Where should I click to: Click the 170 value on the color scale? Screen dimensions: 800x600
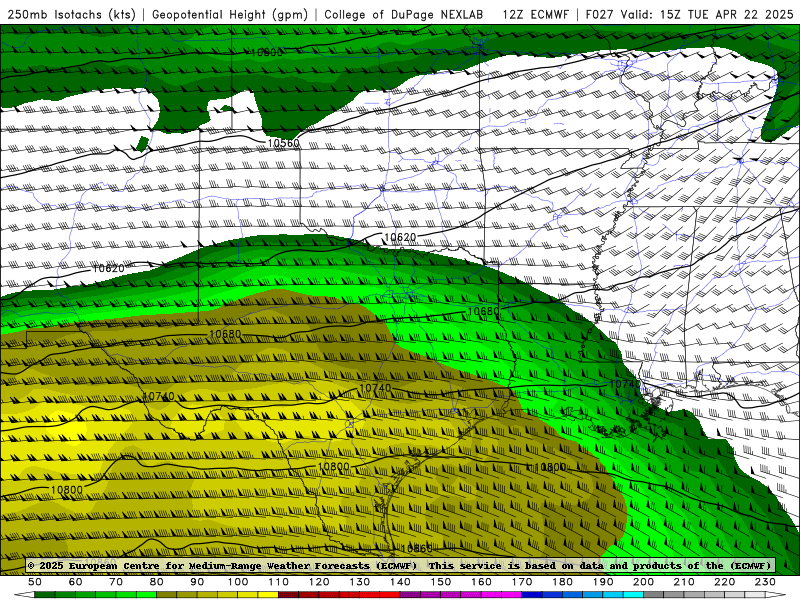[522, 582]
